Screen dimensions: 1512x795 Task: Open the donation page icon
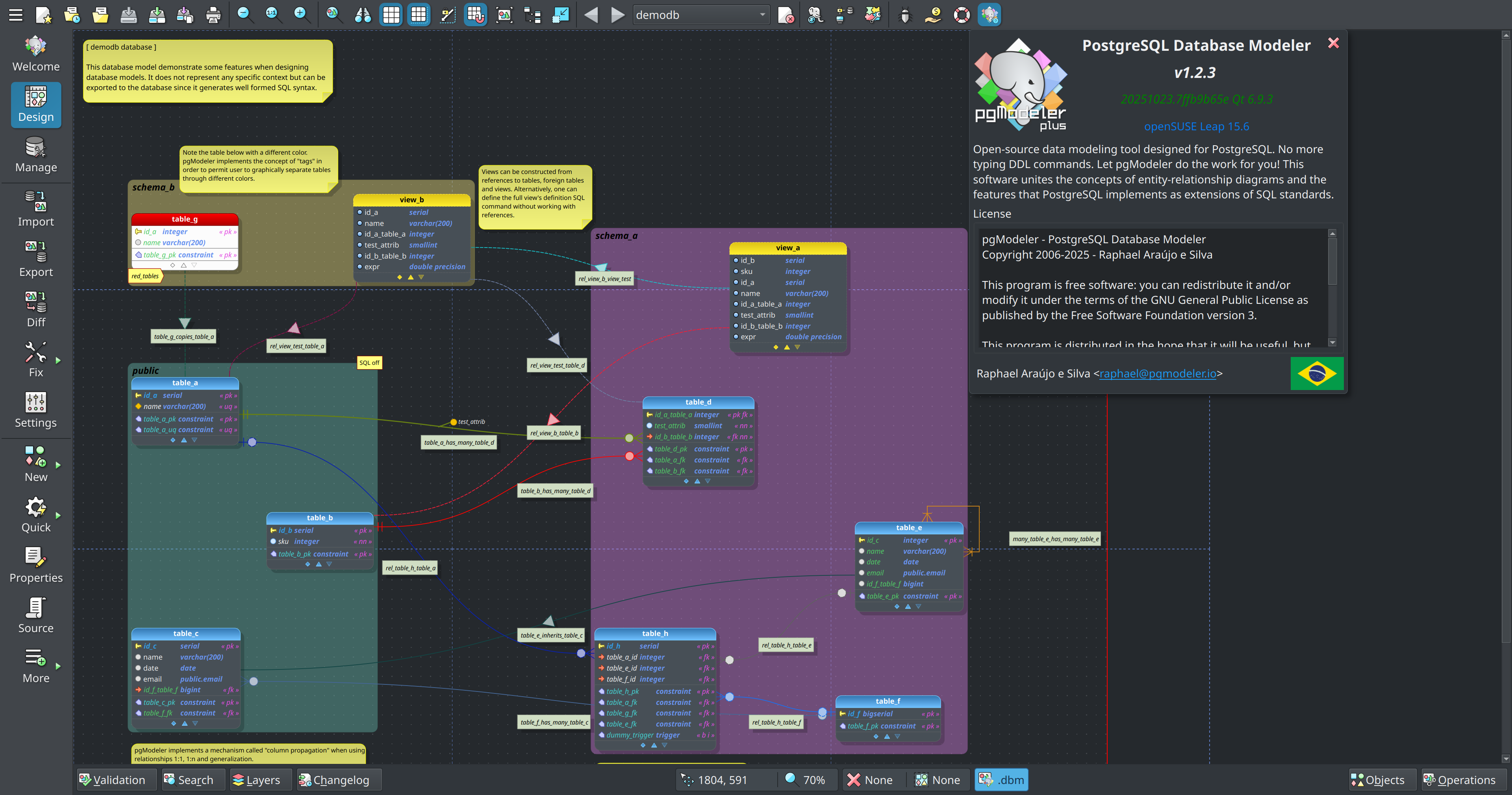coord(933,15)
